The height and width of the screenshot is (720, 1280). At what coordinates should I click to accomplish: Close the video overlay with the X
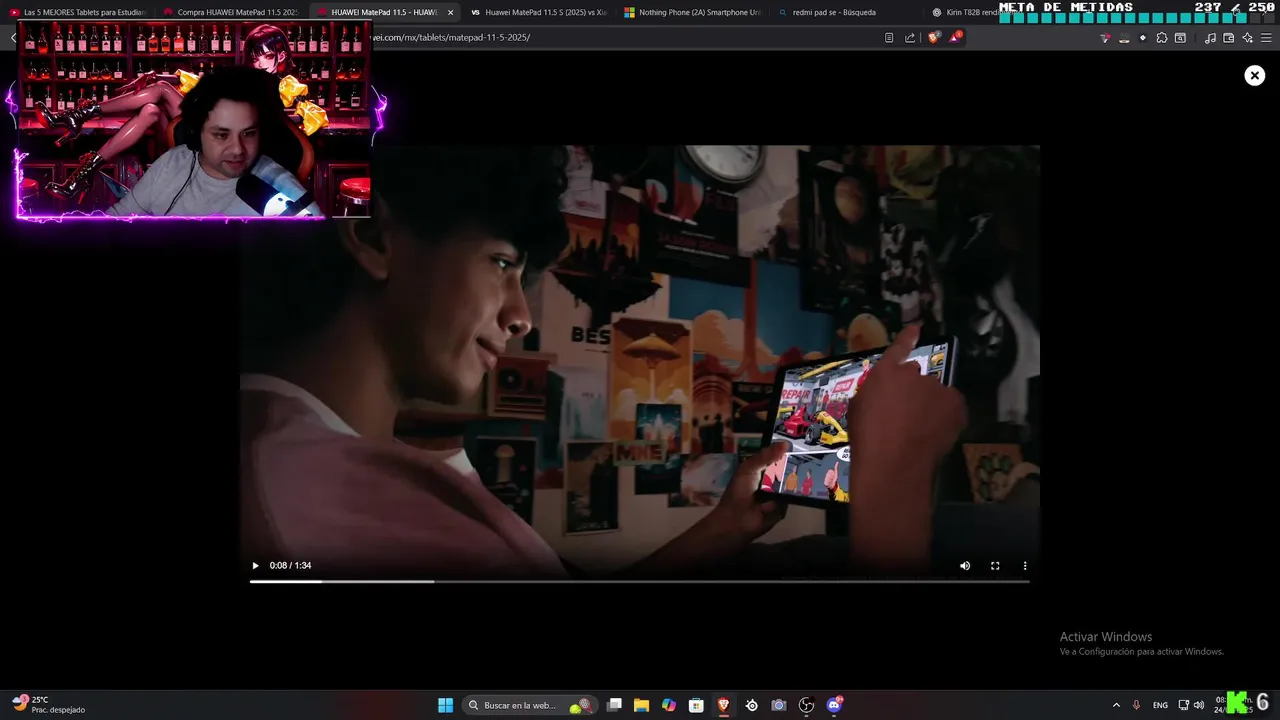point(1255,75)
